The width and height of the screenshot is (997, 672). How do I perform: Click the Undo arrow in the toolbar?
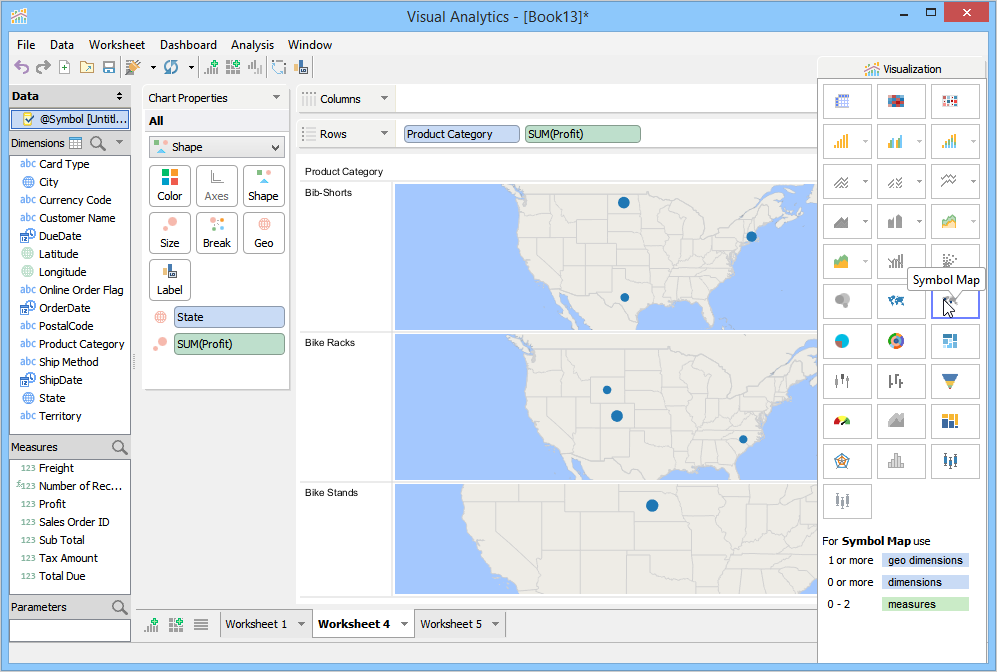(x=21, y=67)
